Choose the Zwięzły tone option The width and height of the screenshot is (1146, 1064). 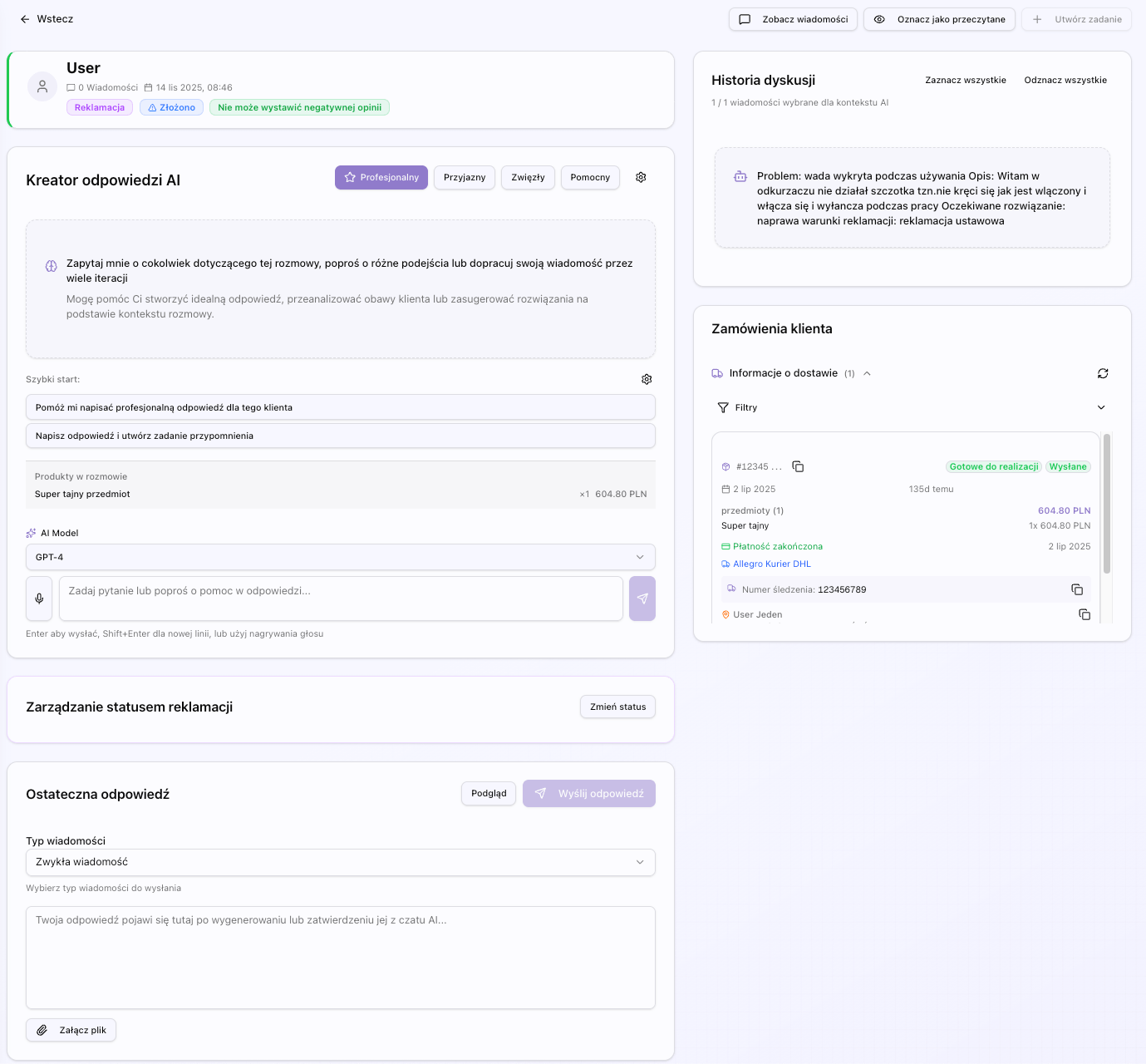528,177
